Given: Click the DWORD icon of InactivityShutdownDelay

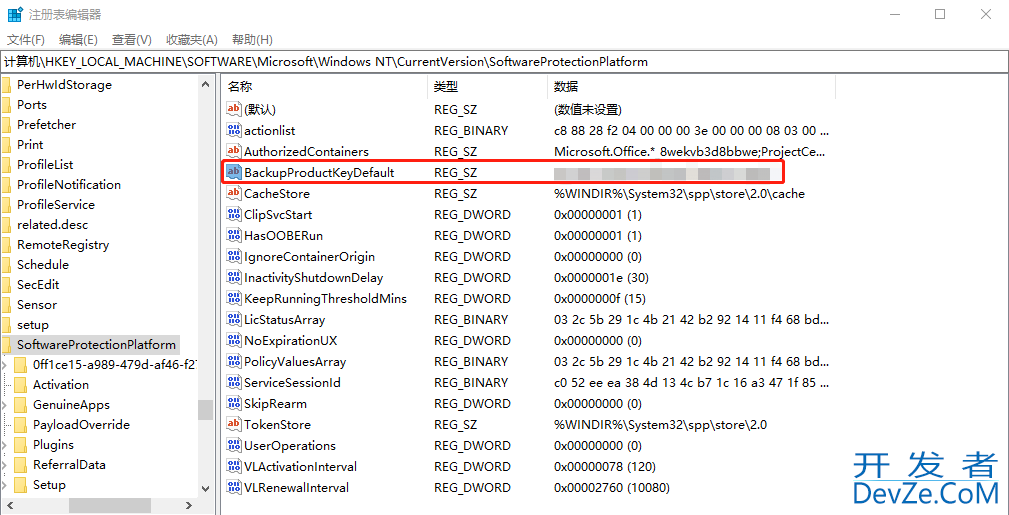Looking at the screenshot, I should pyautogui.click(x=234, y=278).
